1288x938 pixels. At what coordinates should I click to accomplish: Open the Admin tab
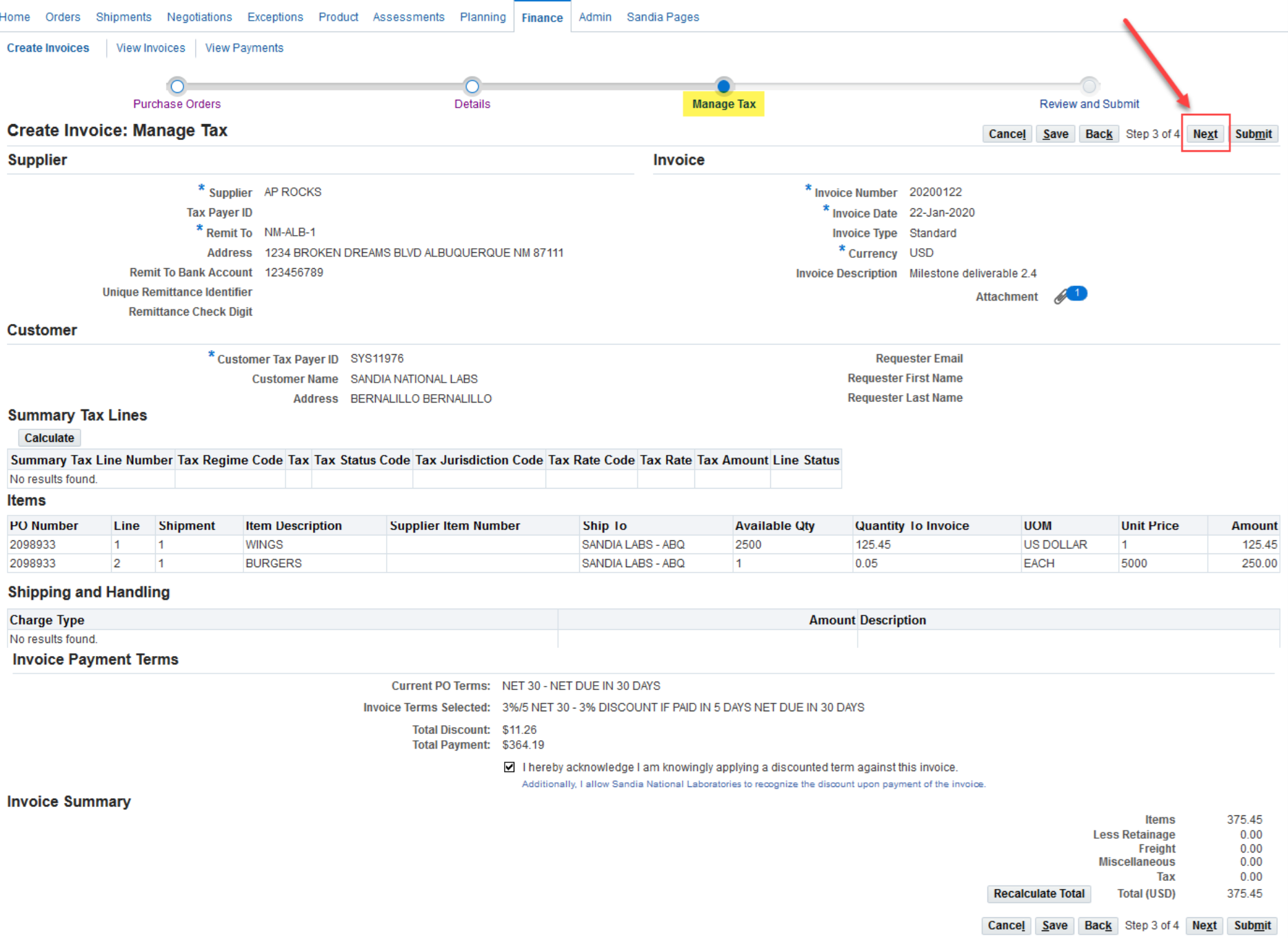pyautogui.click(x=594, y=17)
